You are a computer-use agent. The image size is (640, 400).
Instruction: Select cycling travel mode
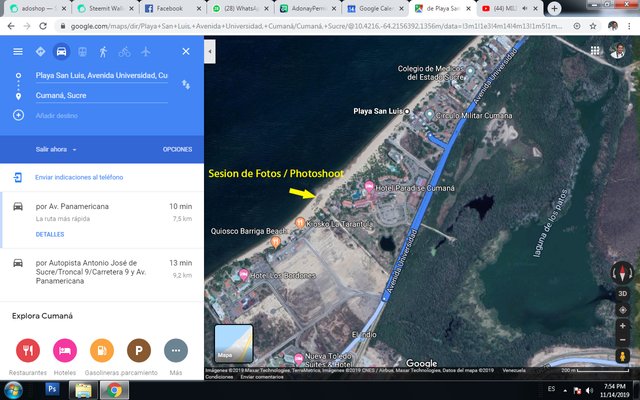click(x=124, y=51)
